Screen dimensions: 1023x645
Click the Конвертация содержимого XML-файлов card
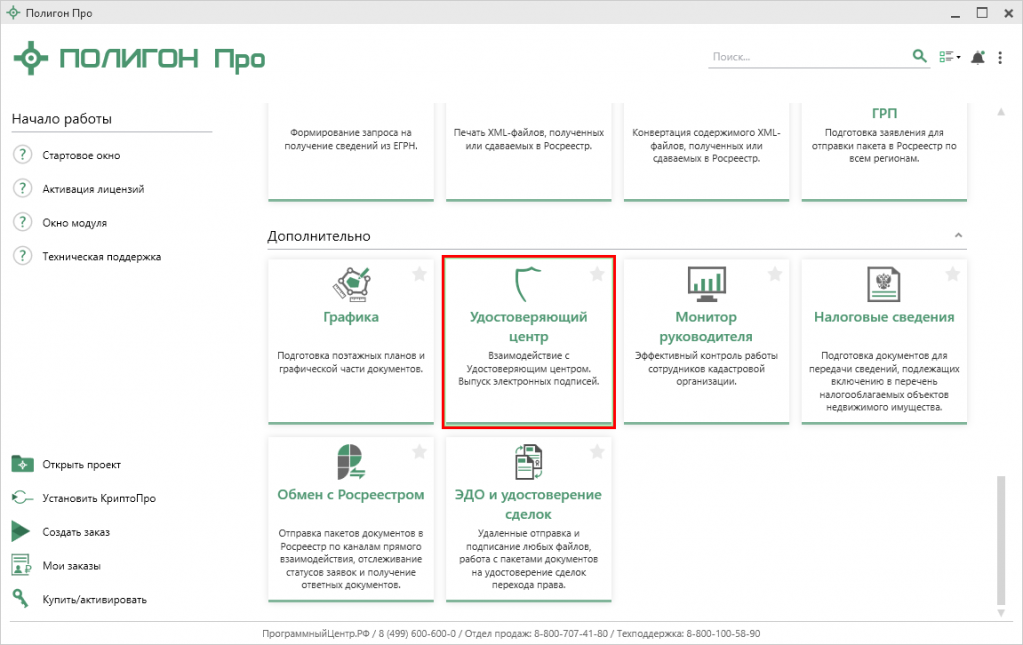coord(706,151)
